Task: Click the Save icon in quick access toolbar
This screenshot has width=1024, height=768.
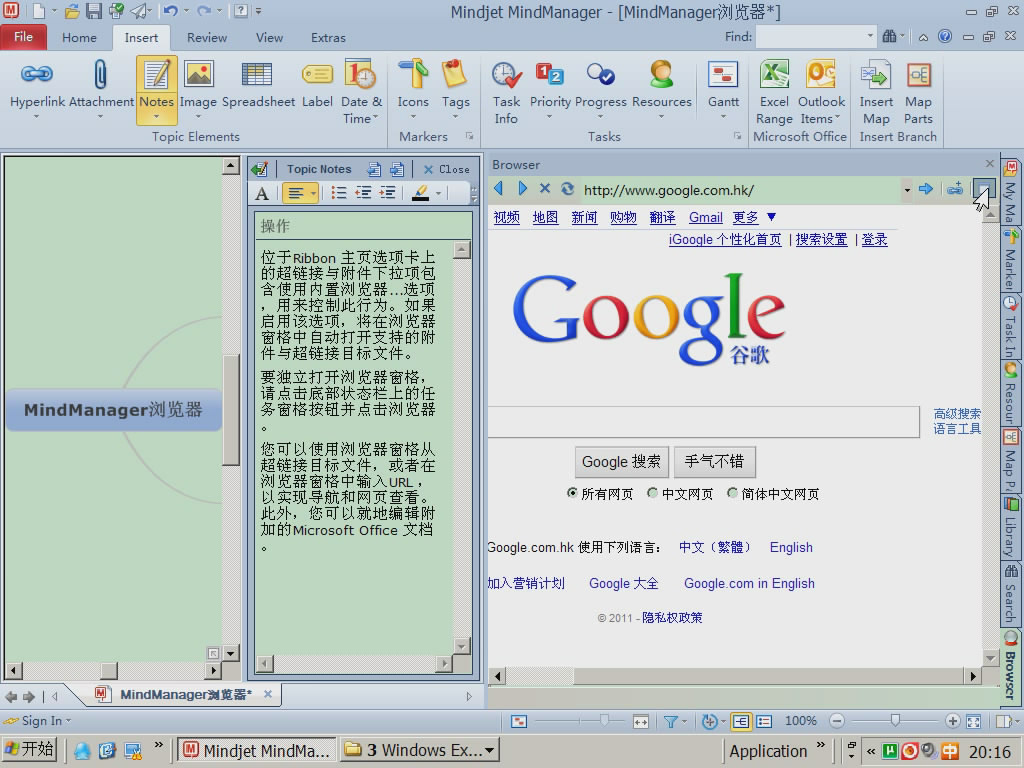Action: 94,10
